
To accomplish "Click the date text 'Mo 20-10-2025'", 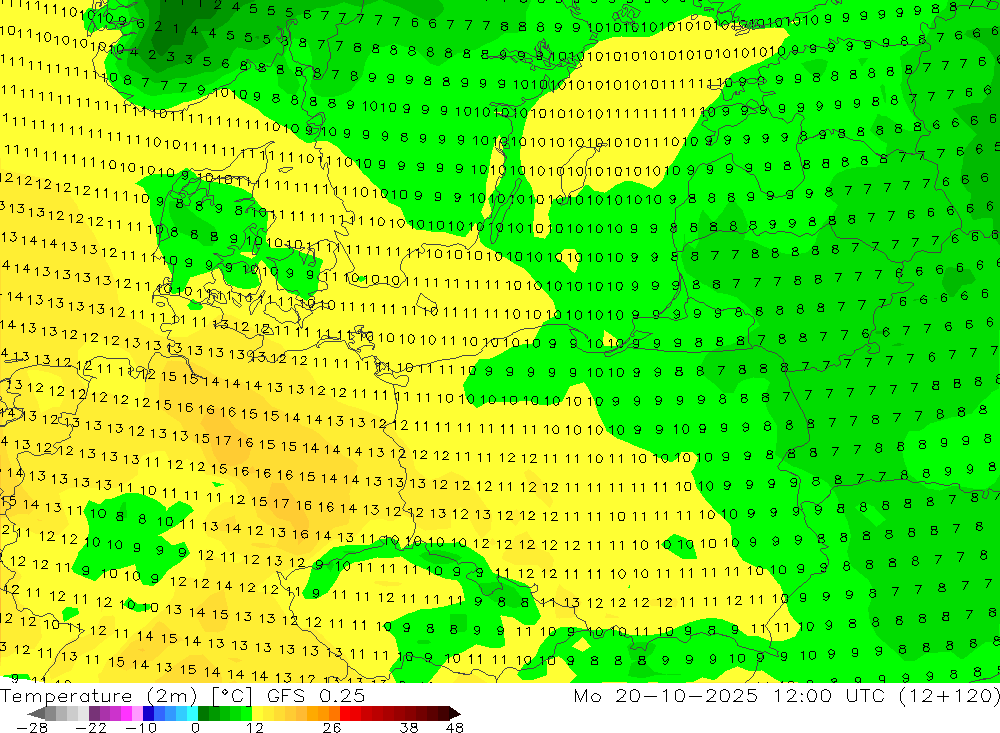I will point(665,695).
